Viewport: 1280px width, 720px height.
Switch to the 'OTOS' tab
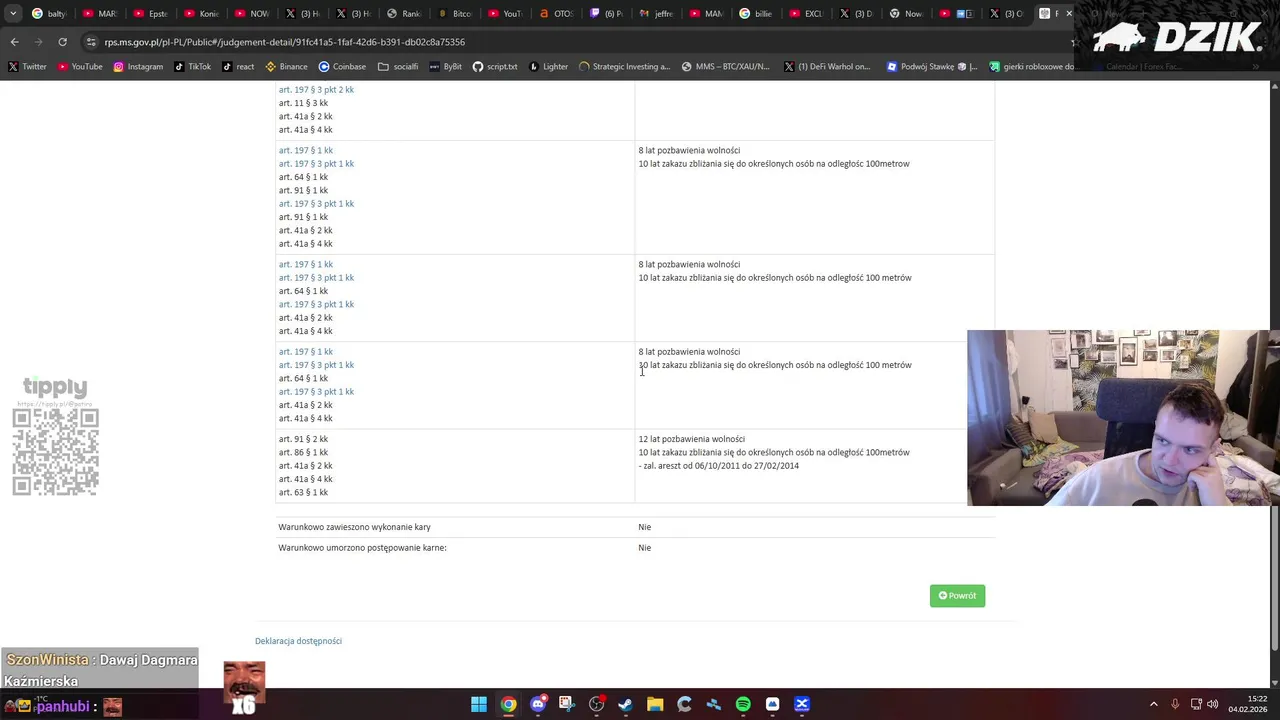(x=556, y=14)
